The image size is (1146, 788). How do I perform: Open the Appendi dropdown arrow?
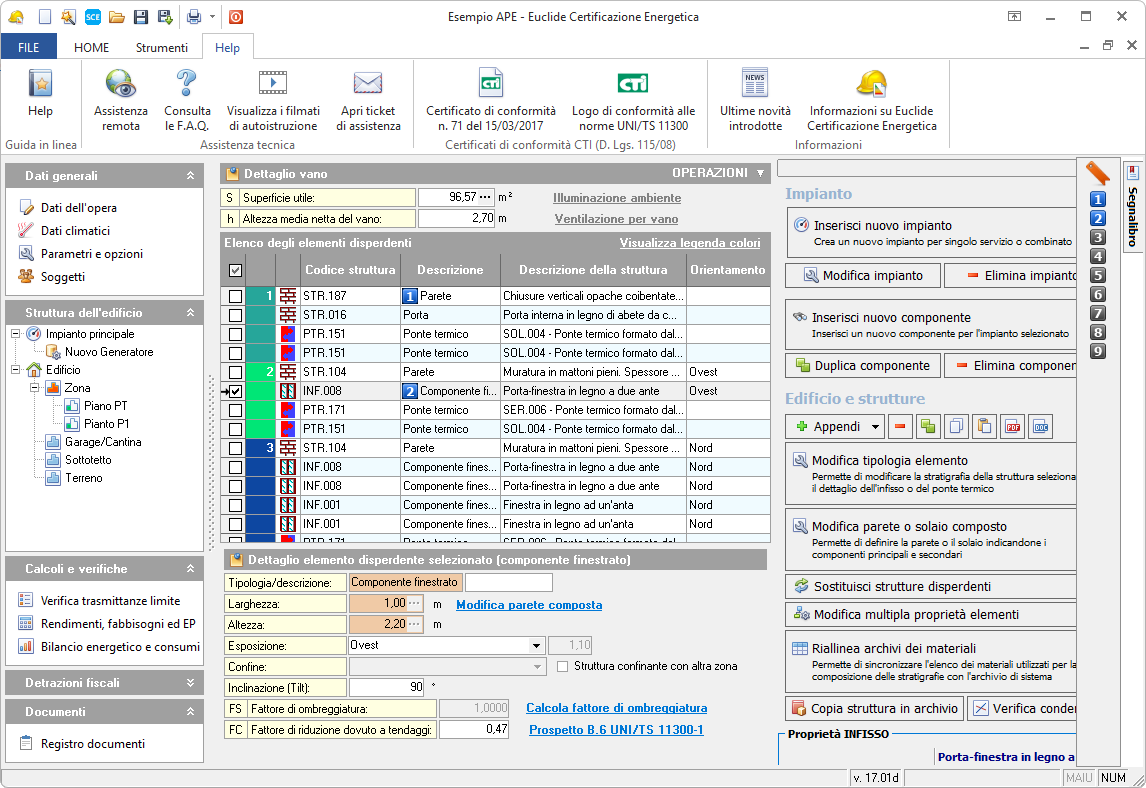click(875, 427)
